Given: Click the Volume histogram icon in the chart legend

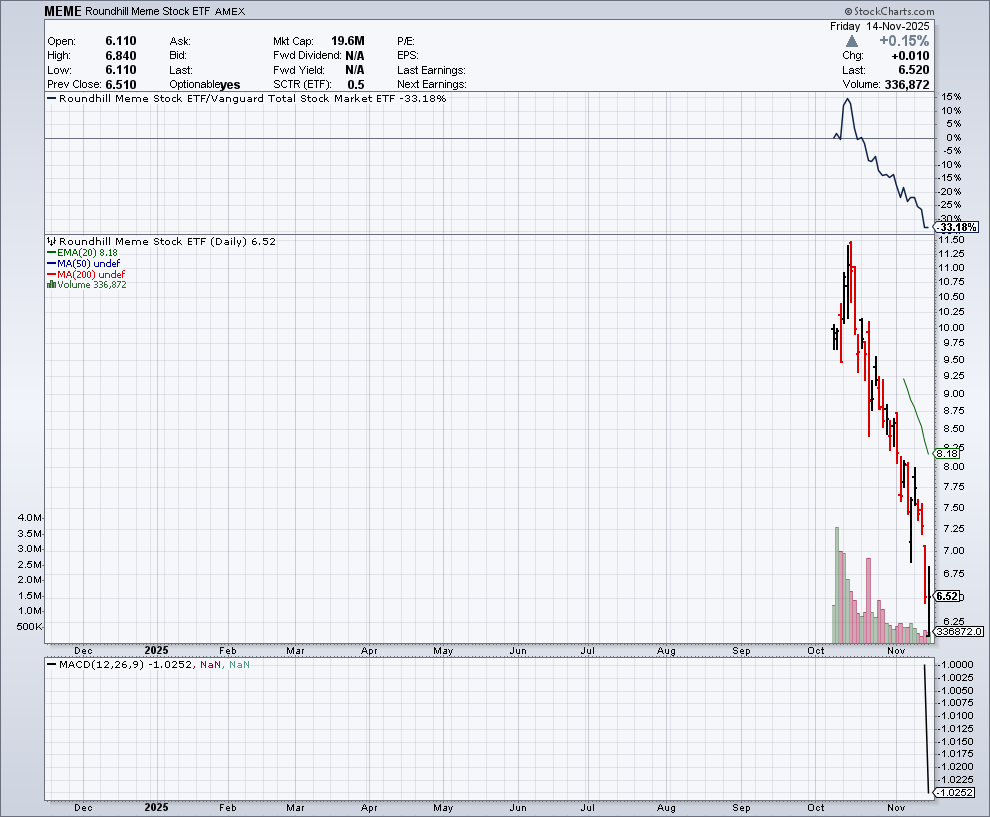Looking at the screenshot, I should [51, 285].
